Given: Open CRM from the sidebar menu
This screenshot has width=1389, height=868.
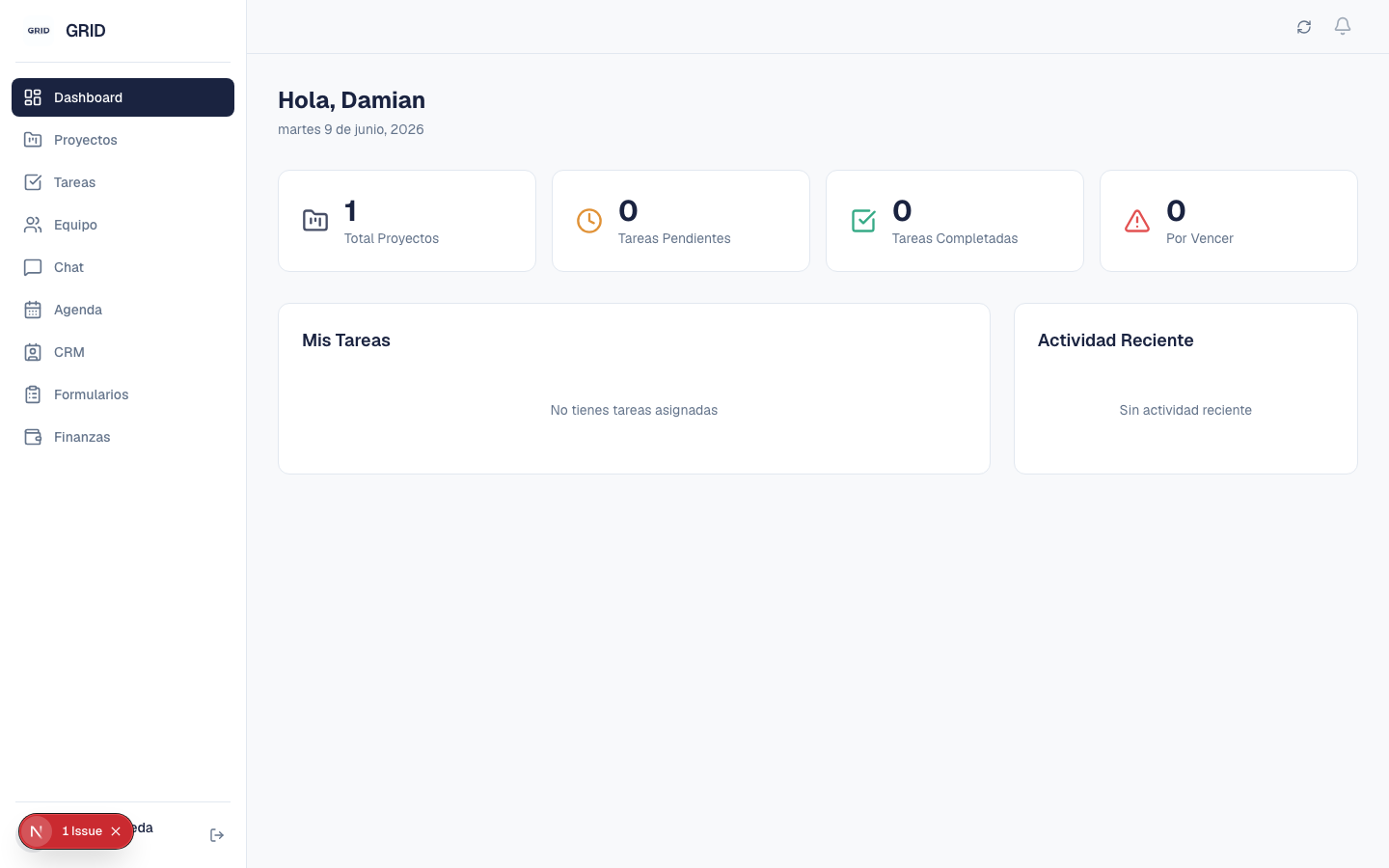Looking at the screenshot, I should [123, 352].
